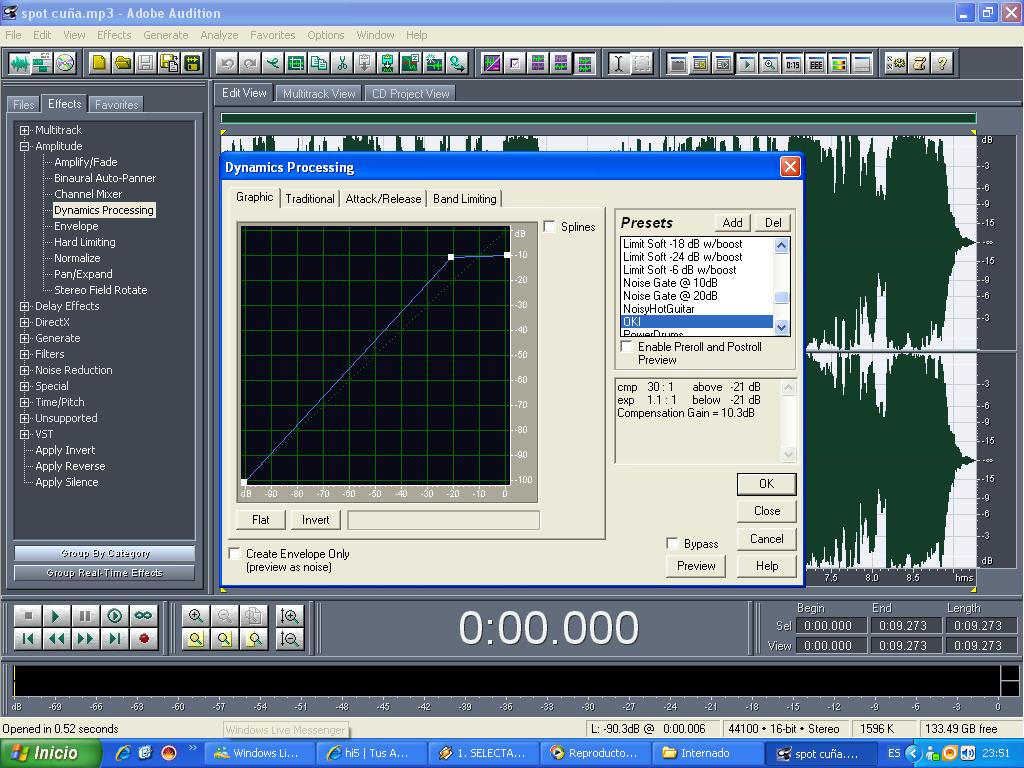Click the Loop playback infinity icon

point(144,616)
